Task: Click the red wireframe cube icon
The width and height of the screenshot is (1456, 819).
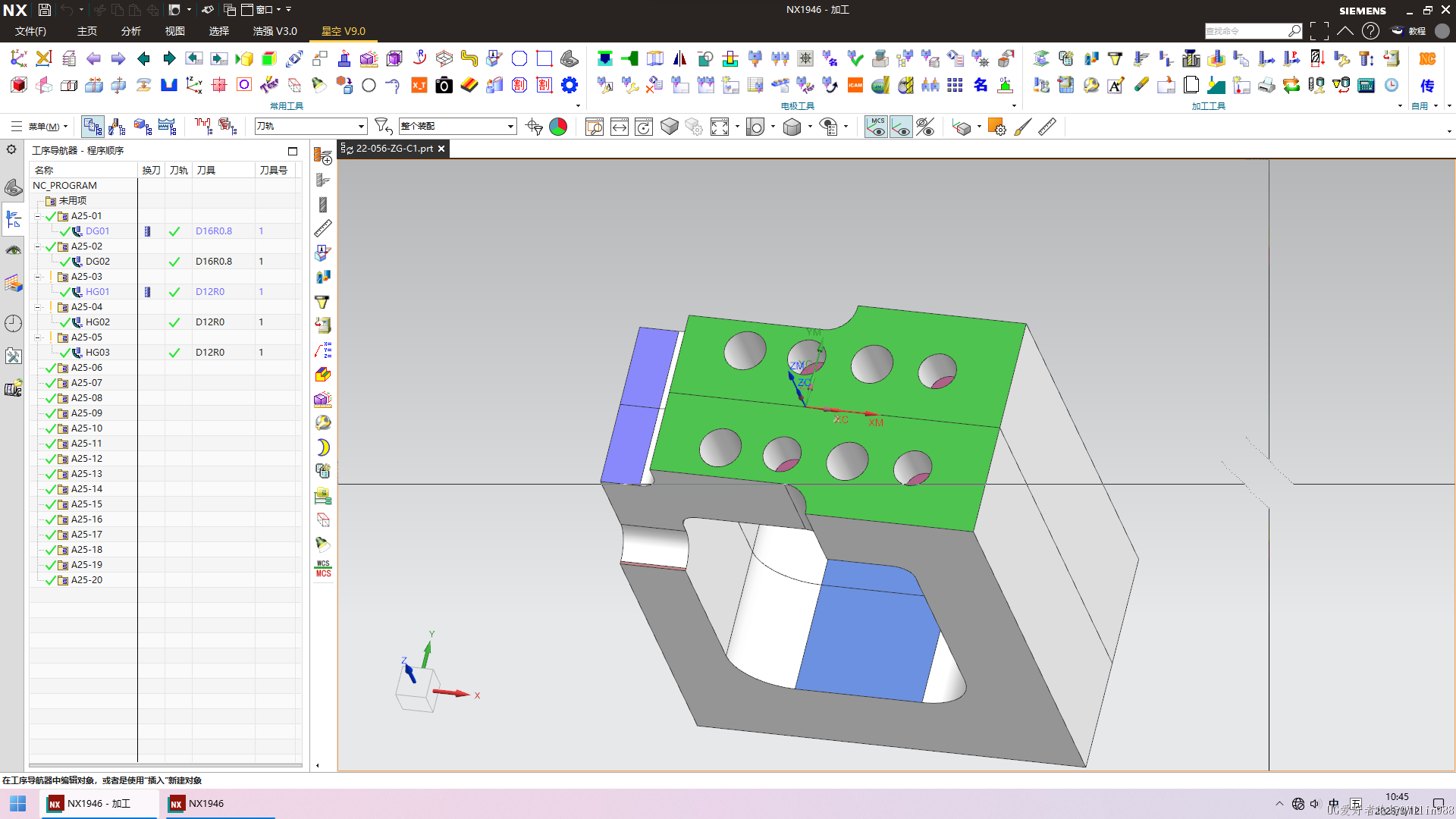Action: (19, 86)
